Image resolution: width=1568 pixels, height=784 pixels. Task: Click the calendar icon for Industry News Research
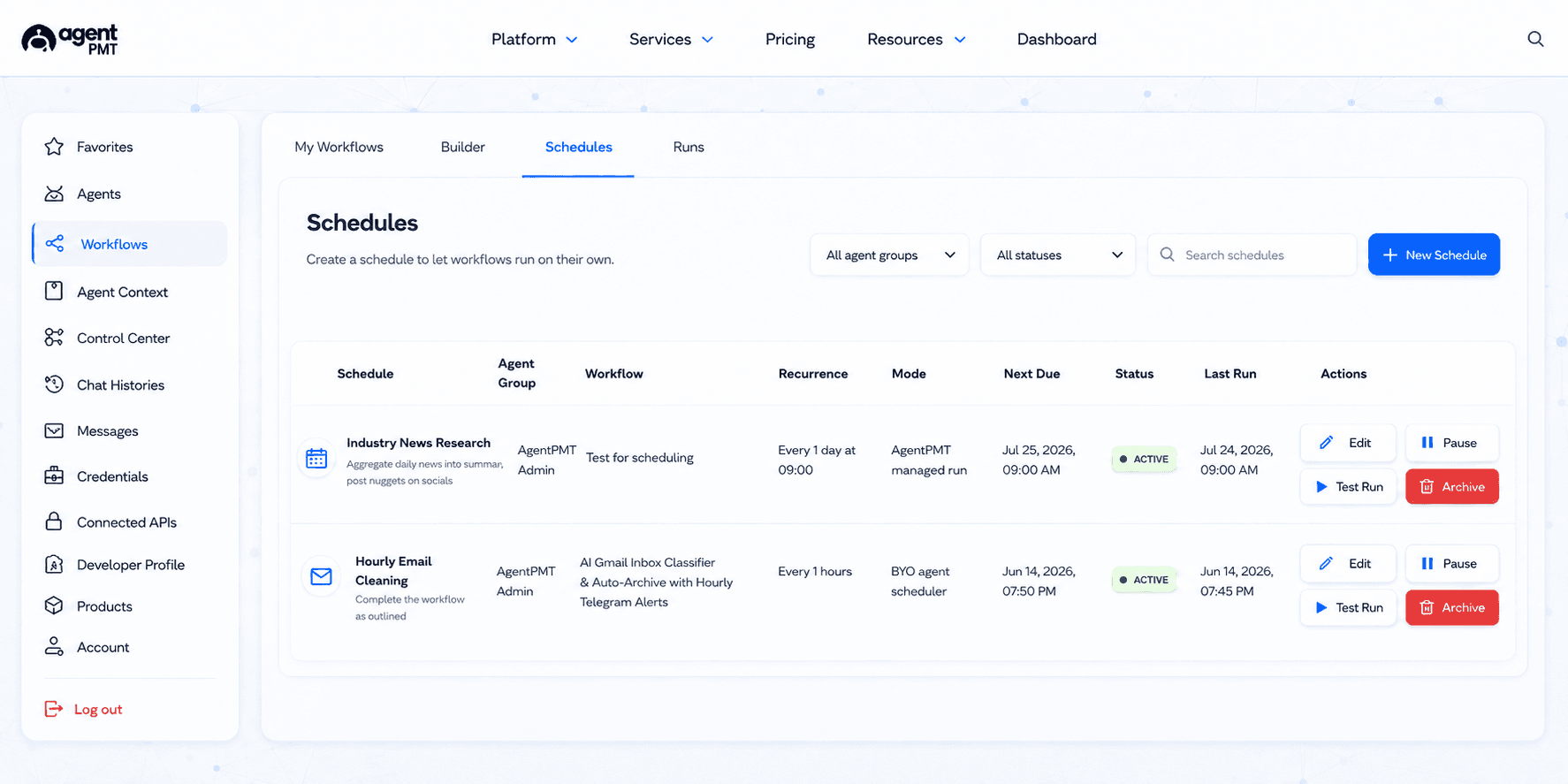[316, 459]
